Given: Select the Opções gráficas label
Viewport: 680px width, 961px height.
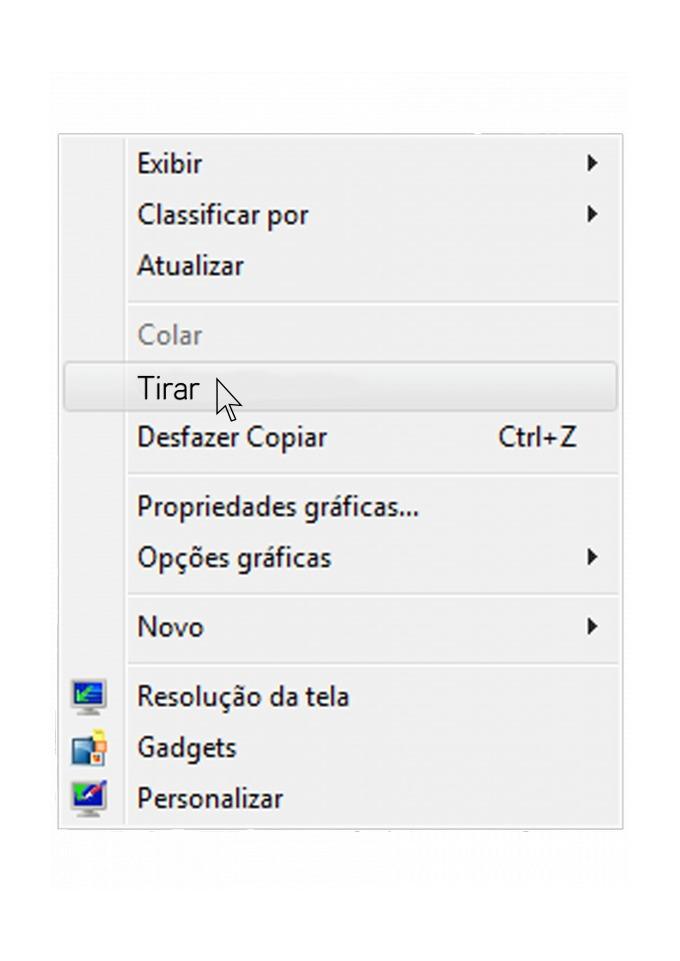Looking at the screenshot, I should tap(234, 558).
